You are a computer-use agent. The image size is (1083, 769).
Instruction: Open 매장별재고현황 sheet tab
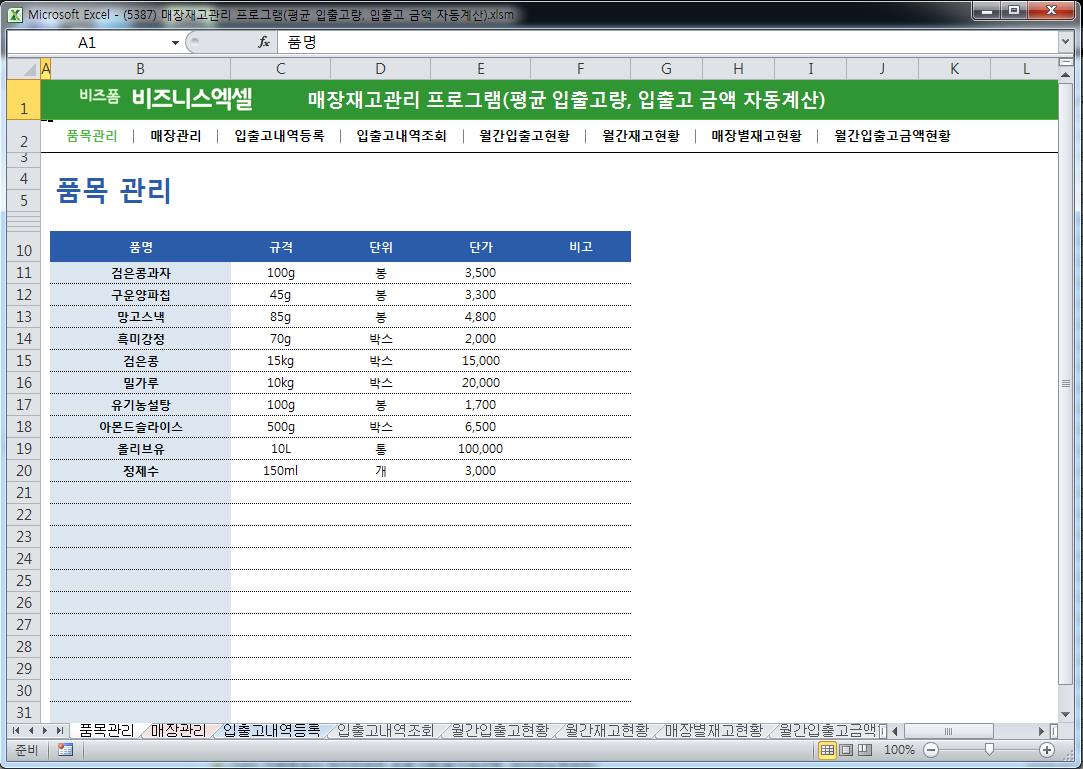(x=713, y=730)
